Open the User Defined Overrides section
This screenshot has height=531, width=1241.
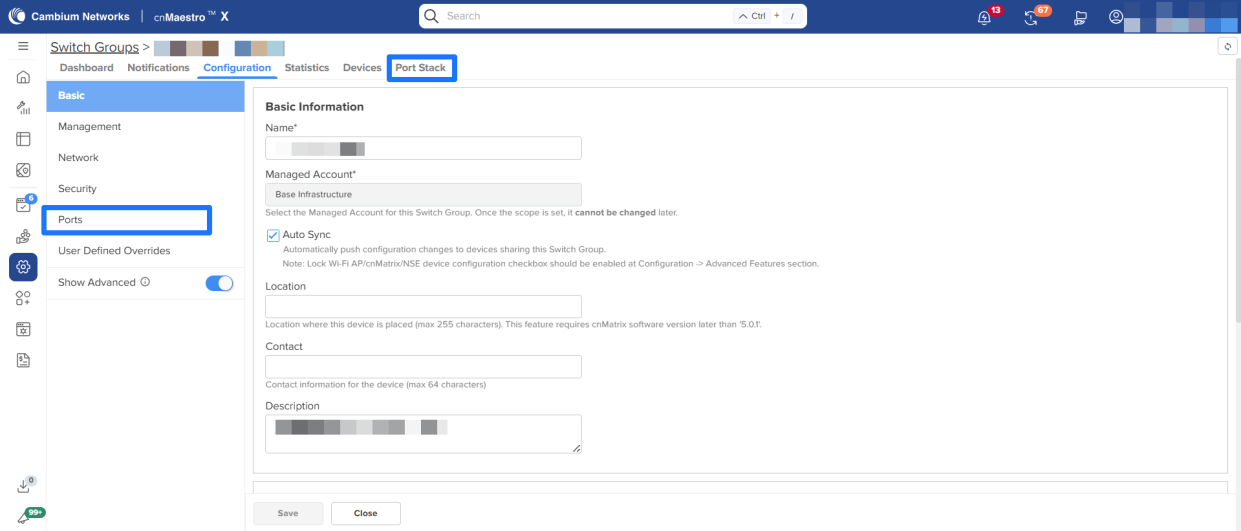coord(114,251)
